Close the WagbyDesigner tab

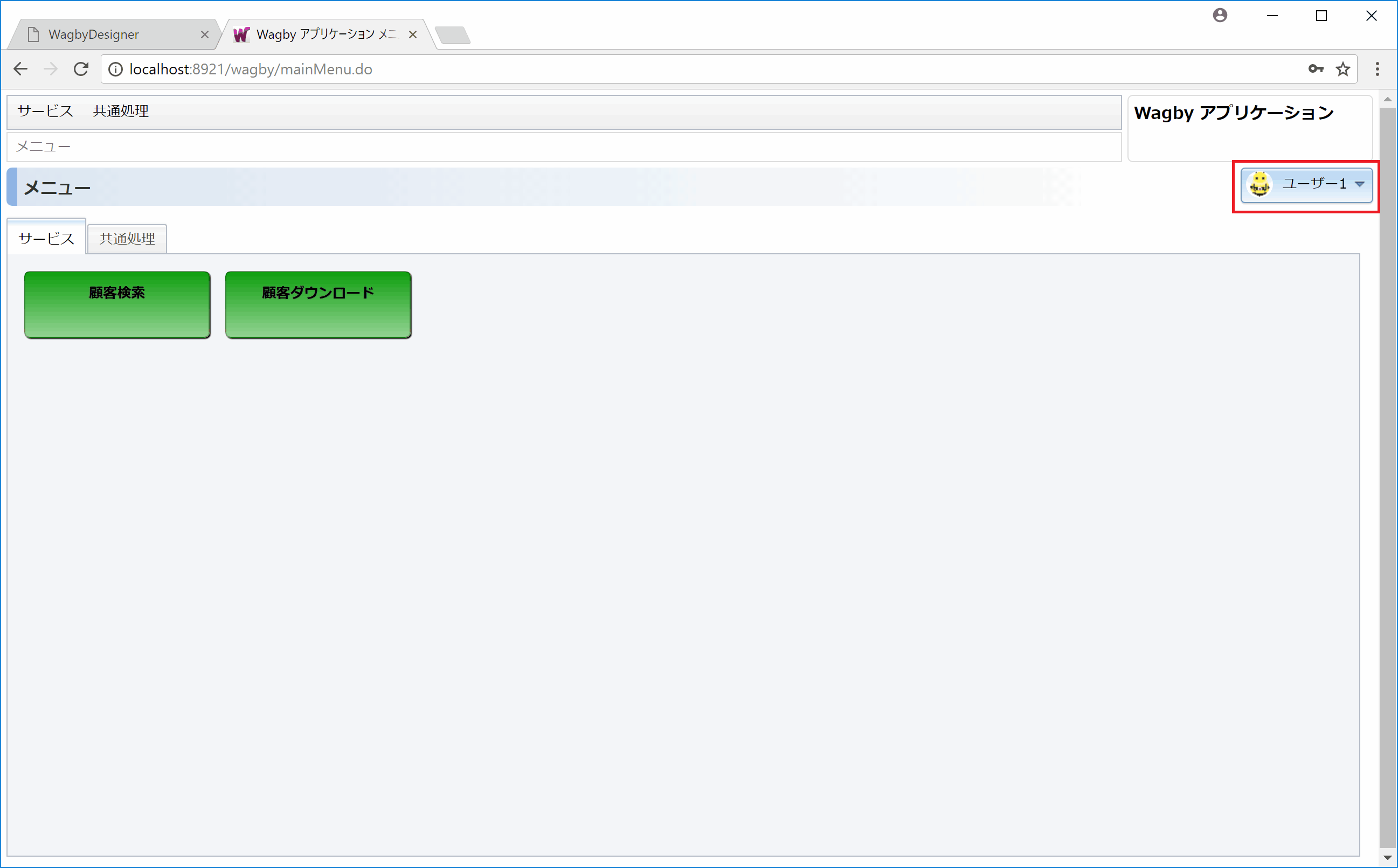[204, 34]
